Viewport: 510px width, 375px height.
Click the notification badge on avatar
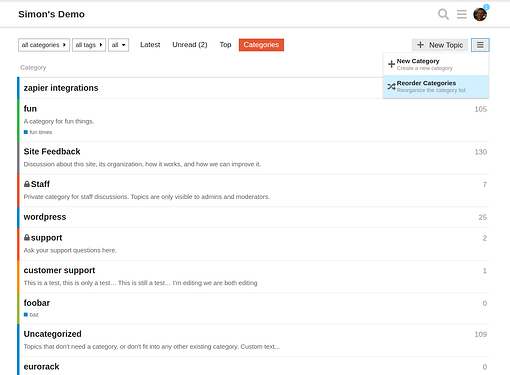486,7
